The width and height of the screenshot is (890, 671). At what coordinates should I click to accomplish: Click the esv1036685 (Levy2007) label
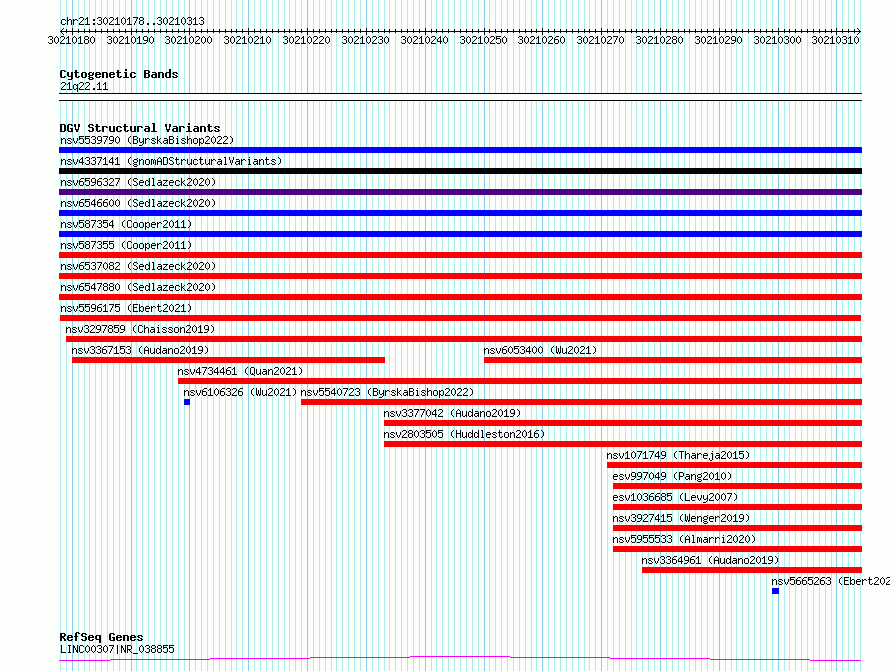(675, 497)
